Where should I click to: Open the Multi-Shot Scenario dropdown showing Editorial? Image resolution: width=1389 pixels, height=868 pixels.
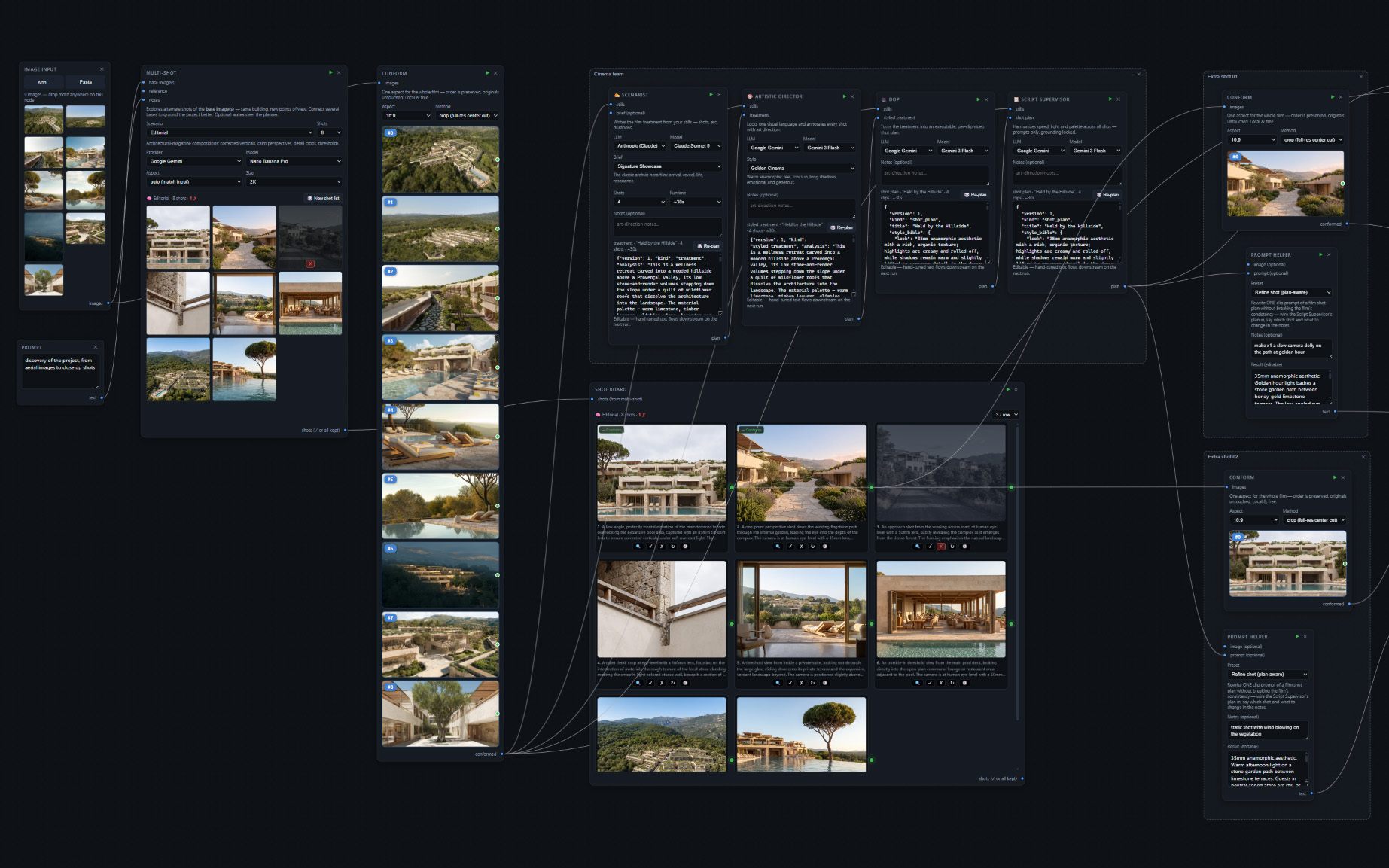coord(230,132)
